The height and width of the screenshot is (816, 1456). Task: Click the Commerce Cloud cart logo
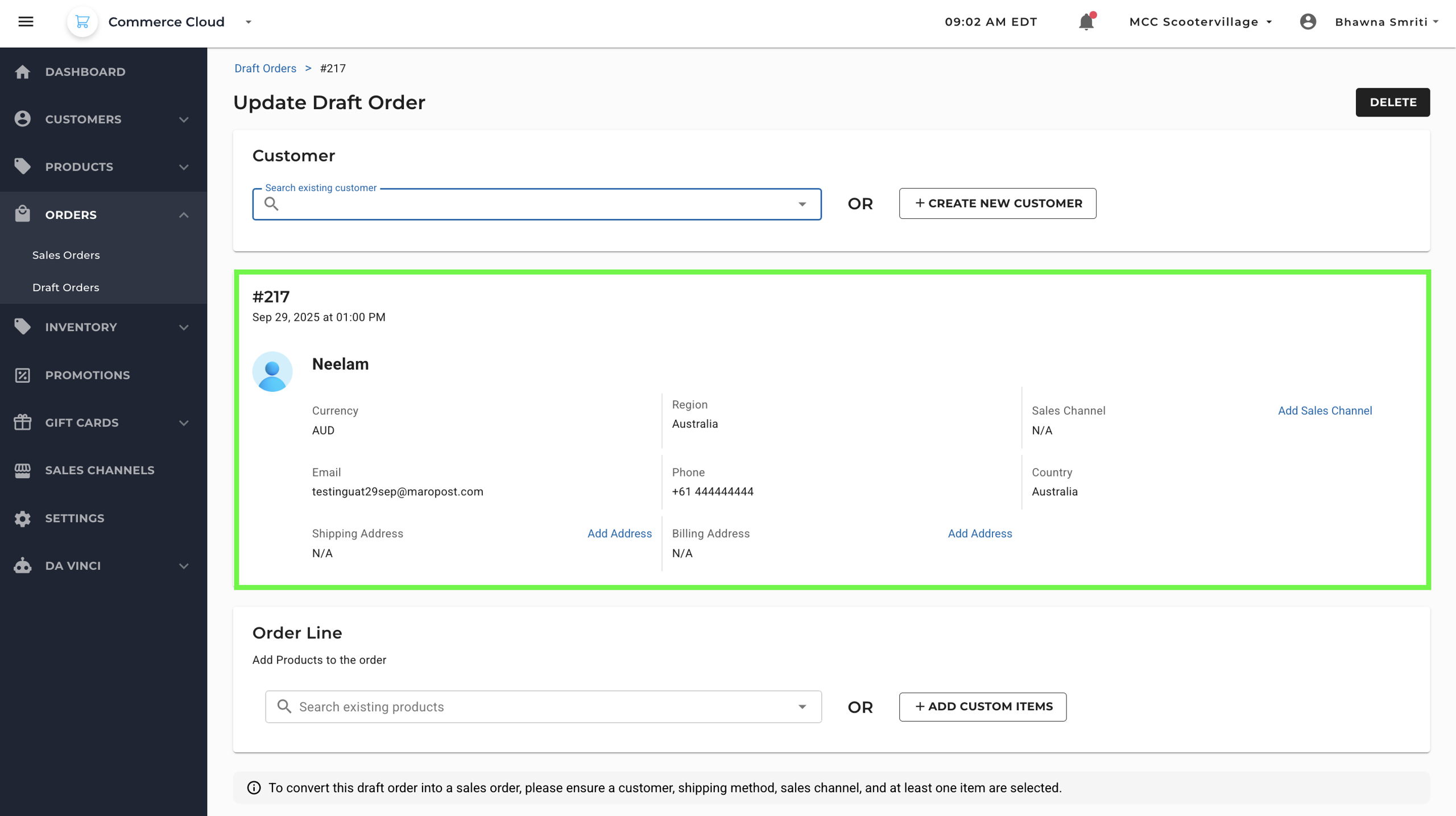pyautogui.click(x=82, y=22)
